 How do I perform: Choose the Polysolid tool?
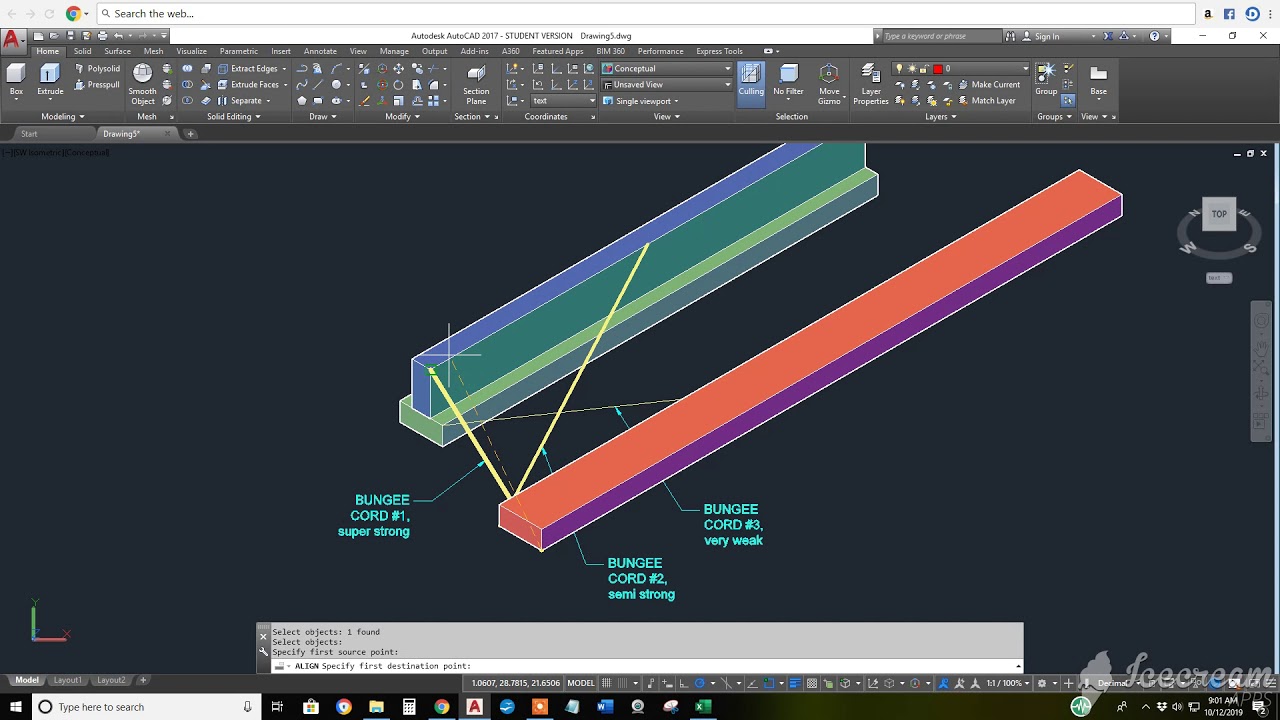point(97,69)
